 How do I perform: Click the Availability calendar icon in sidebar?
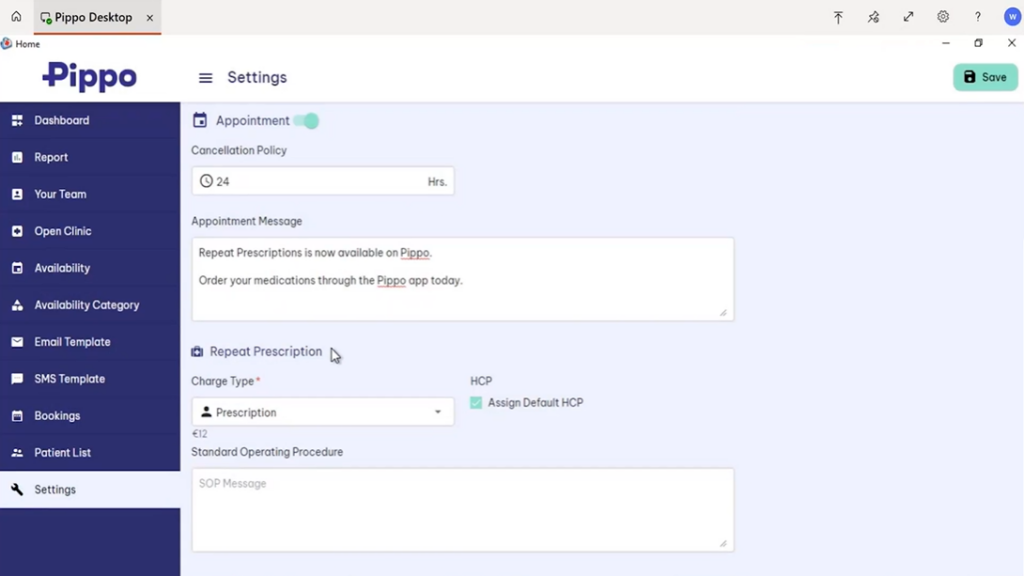tap(17, 268)
